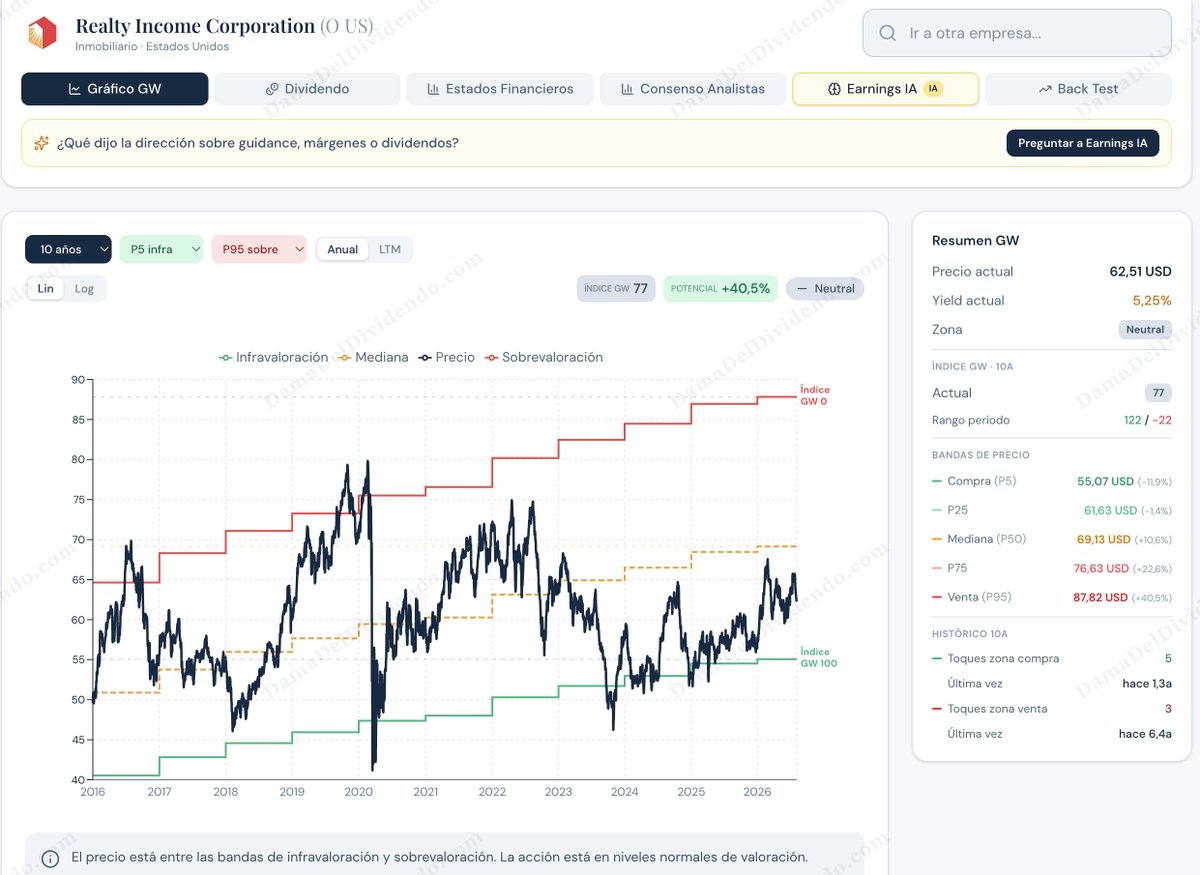Toggle Infravaloración series in legend
This screenshot has height=875, width=1200.
273,357
